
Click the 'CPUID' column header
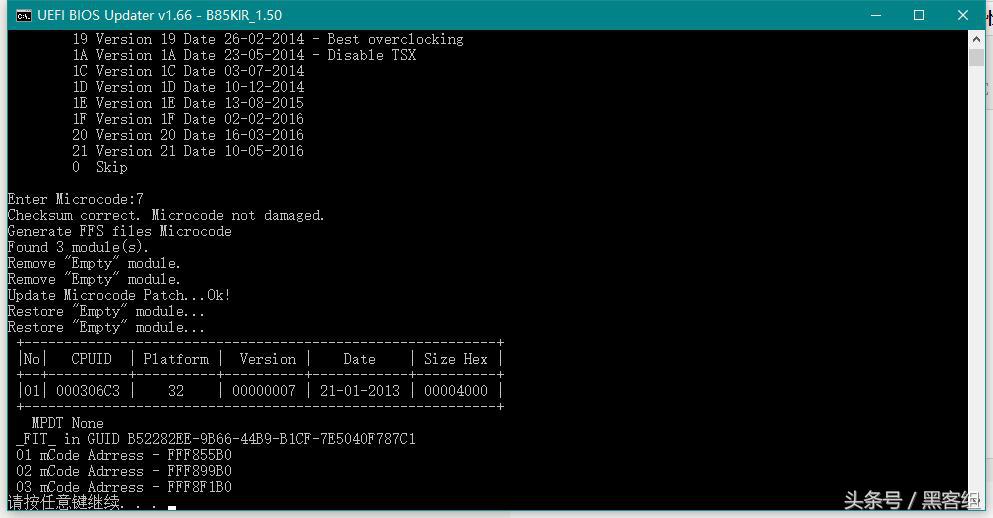tap(91, 359)
